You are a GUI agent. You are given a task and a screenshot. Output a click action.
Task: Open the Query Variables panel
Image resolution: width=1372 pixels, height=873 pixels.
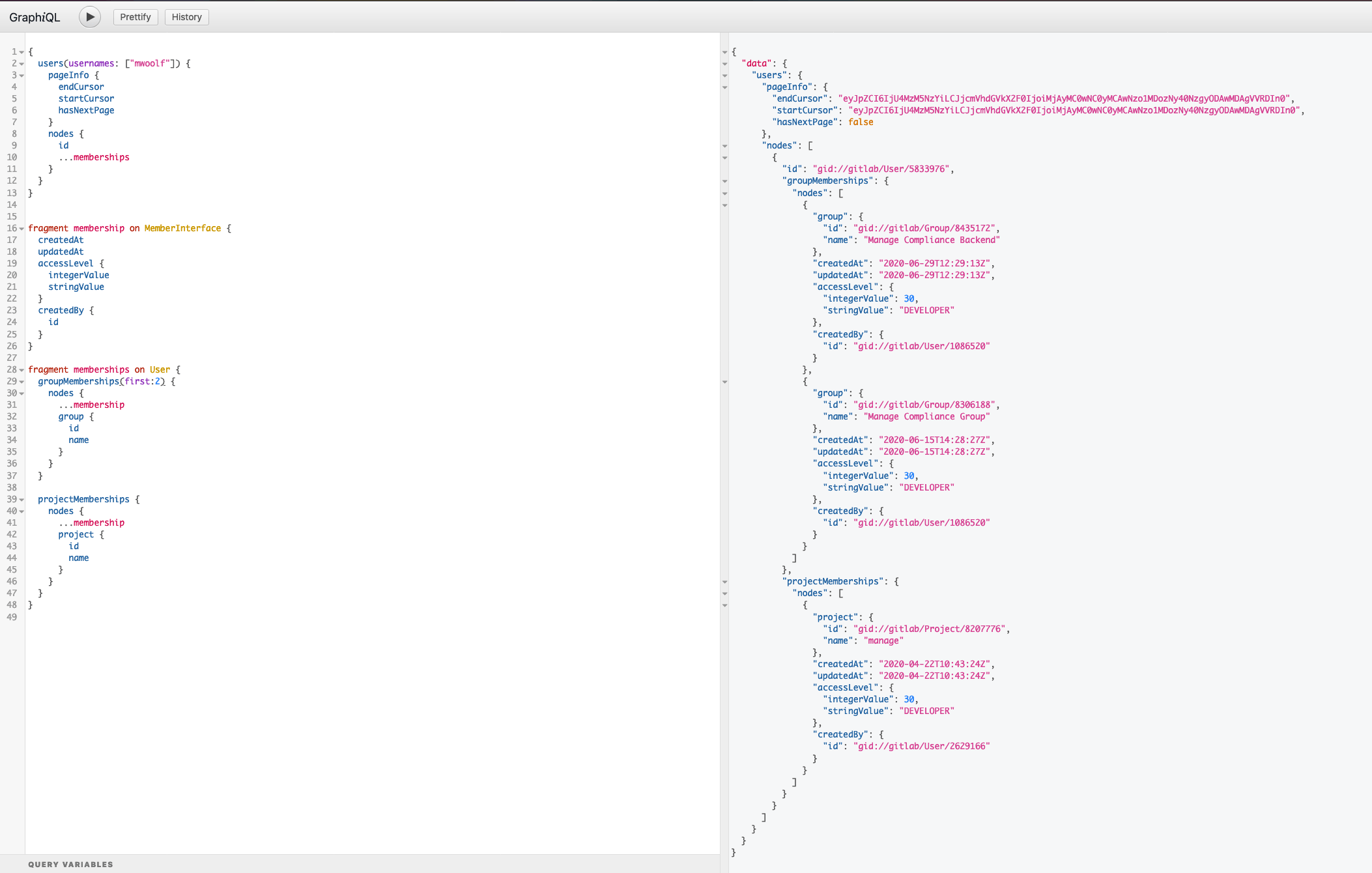tap(70, 864)
